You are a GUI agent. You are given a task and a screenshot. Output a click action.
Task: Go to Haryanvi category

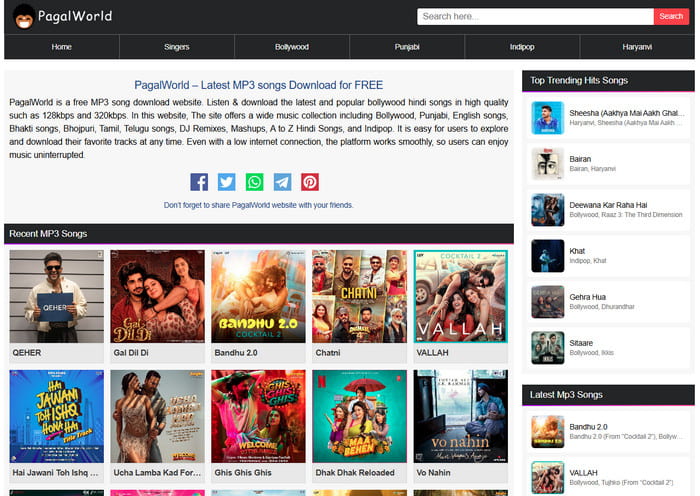638,47
